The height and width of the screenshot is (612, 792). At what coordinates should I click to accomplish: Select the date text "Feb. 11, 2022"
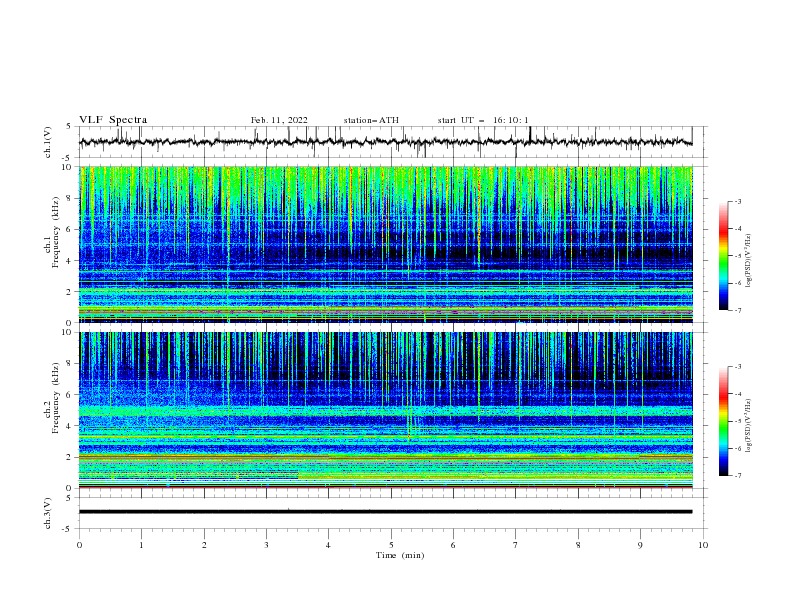pos(279,120)
